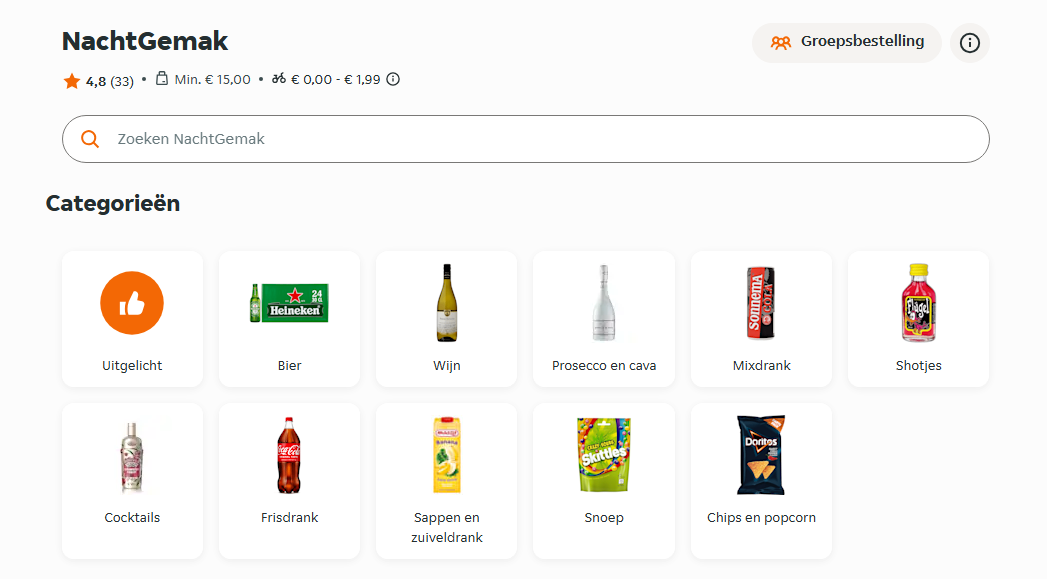Choose the Prosecco en cava category
The width and height of the screenshot is (1047, 579).
click(x=604, y=319)
